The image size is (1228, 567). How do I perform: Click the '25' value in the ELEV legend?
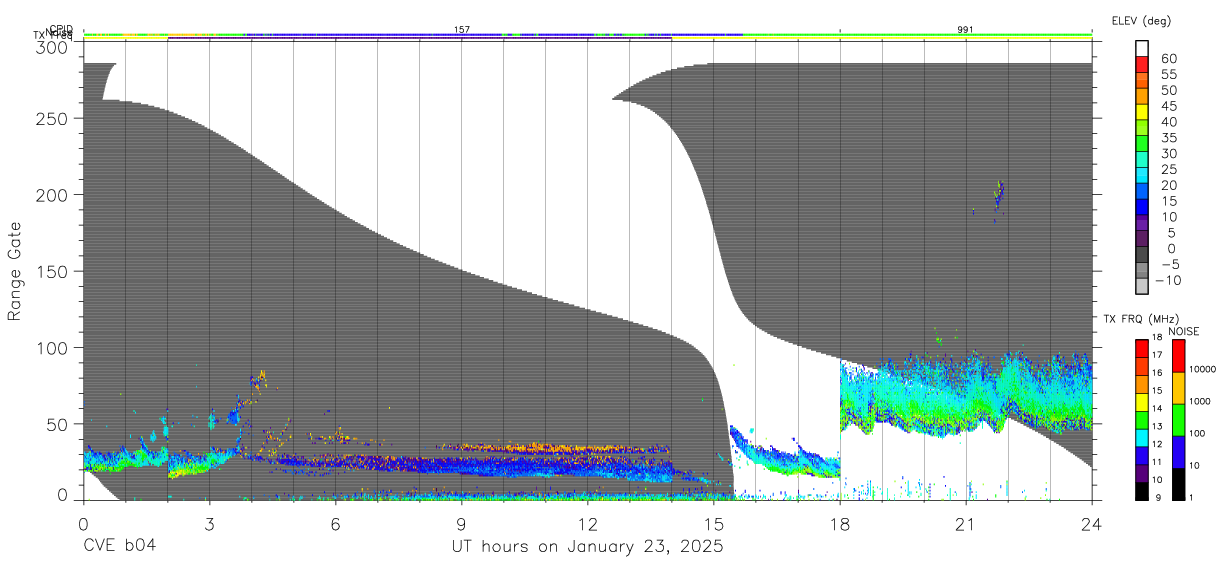click(1168, 169)
